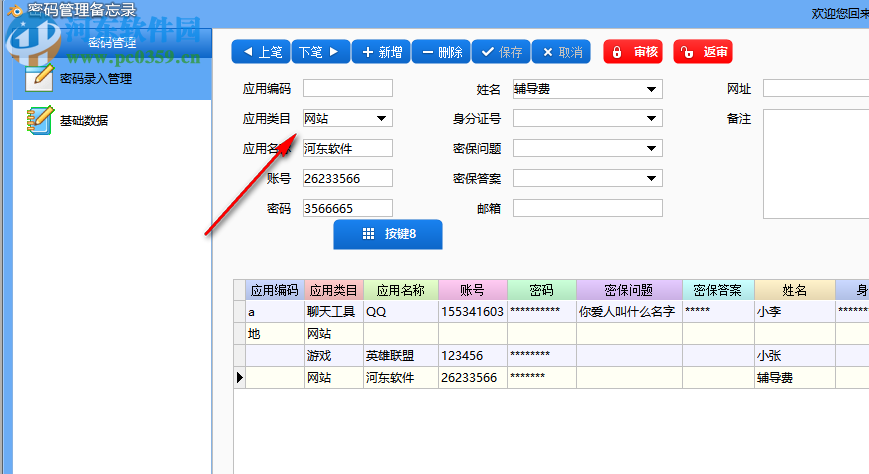Click the 账号 field containing 26233566
This screenshot has height=474, width=869.
348,178
